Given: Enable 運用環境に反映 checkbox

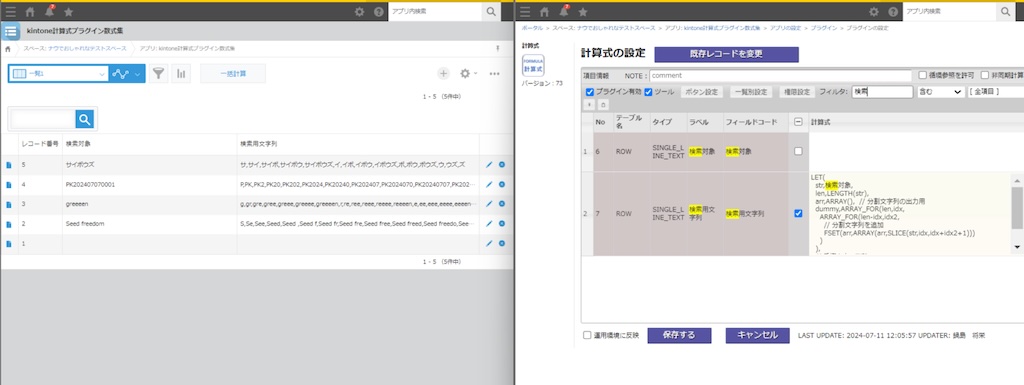Looking at the screenshot, I should tap(587, 335).
